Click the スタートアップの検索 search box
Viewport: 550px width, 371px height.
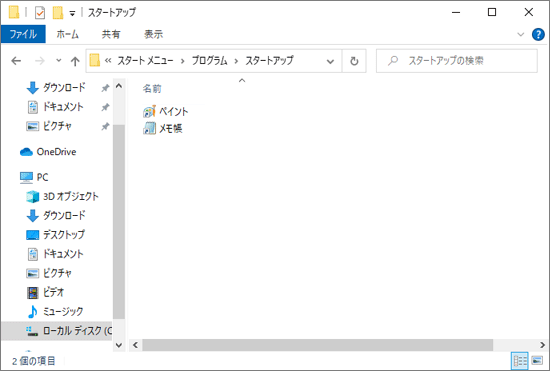tap(457, 61)
